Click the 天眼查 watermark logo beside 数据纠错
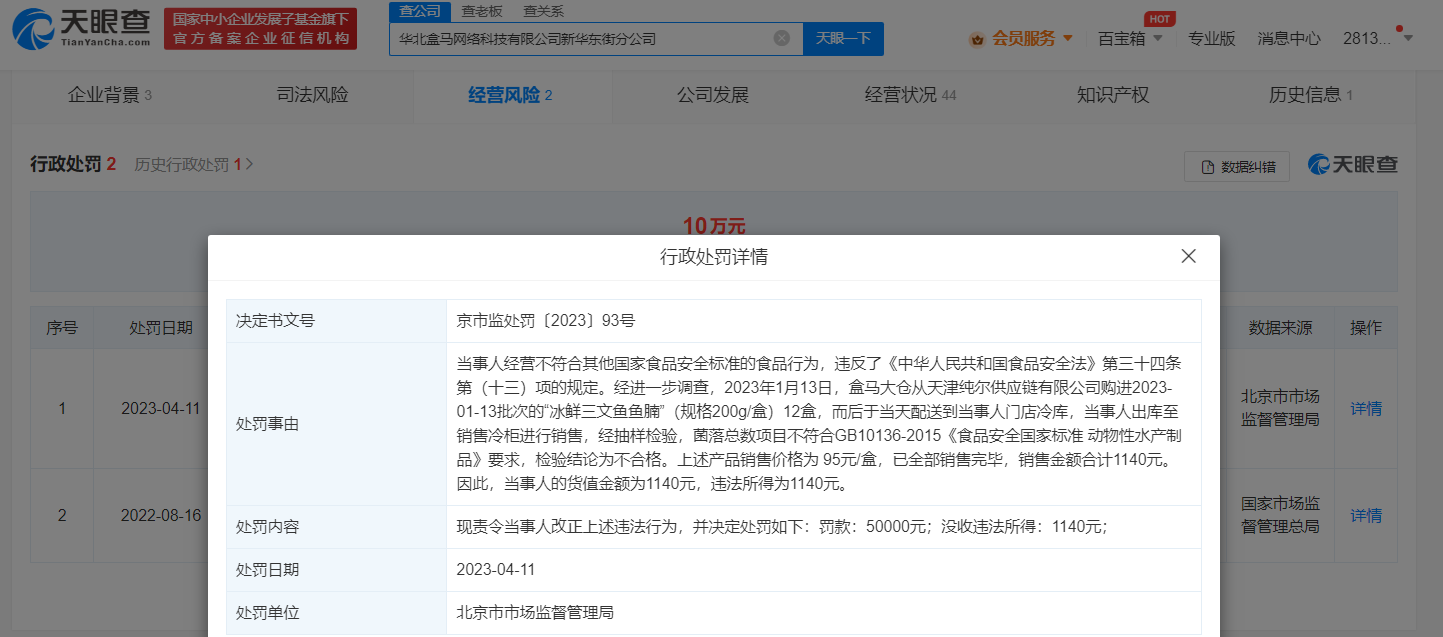Image resolution: width=1443 pixels, height=637 pixels. 1353,165
